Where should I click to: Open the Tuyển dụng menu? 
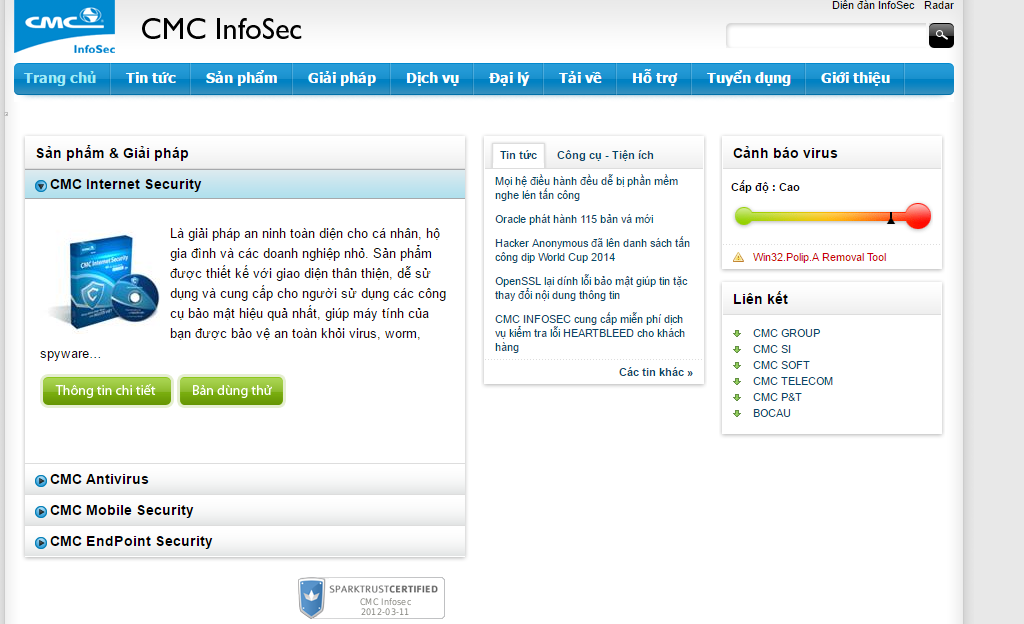point(748,78)
